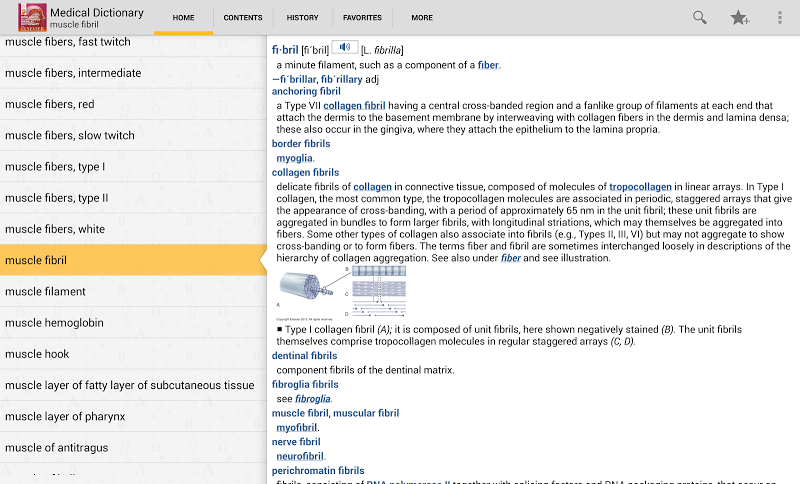Image resolution: width=800 pixels, height=484 pixels.
Task: Select 'muscle hemoglobin' entry
Action: [x=133, y=323]
